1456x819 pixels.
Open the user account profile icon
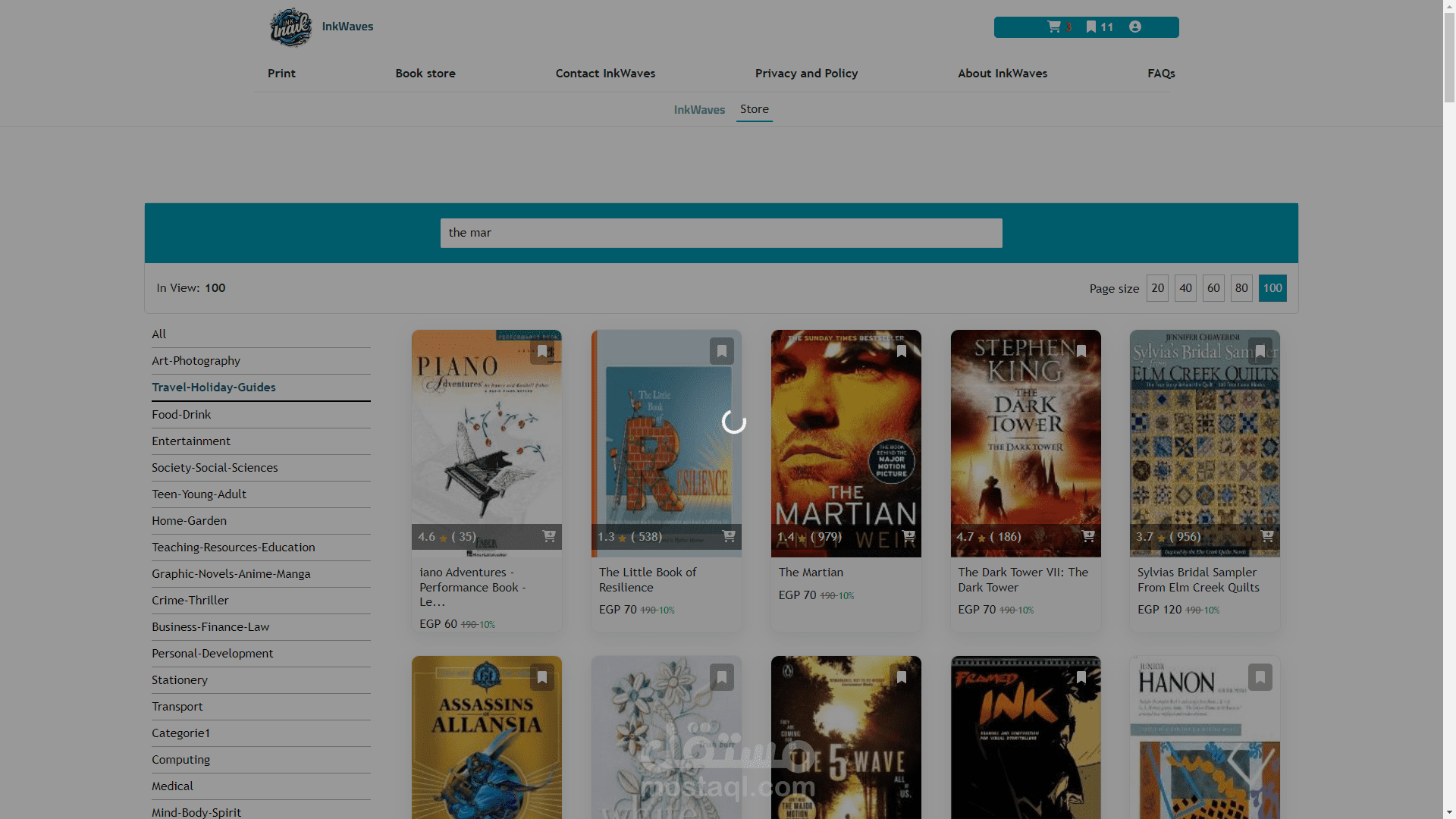(1135, 27)
